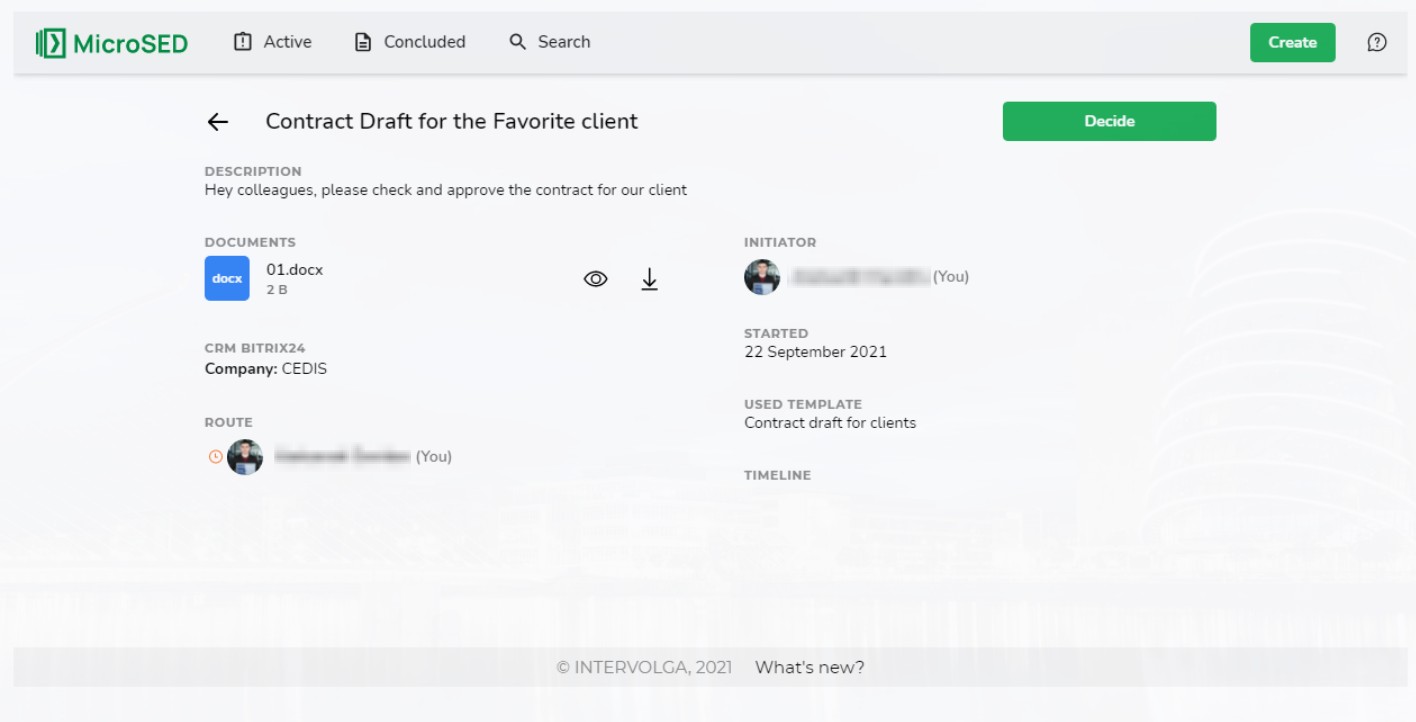The width and height of the screenshot is (1416, 722).
Task: Open the help question mark icon
Action: coord(1376,42)
